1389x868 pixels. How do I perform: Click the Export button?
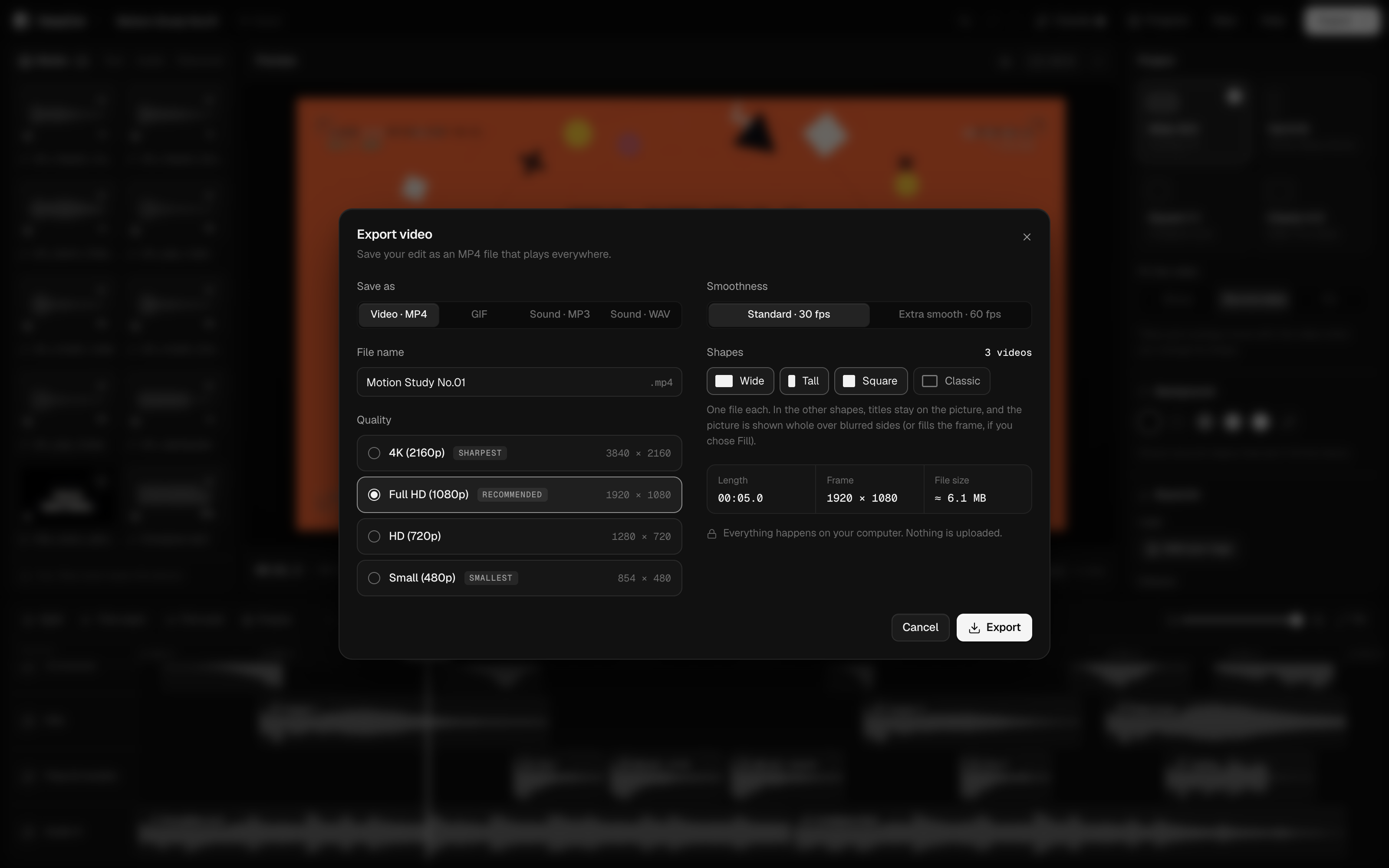tap(994, 628)
